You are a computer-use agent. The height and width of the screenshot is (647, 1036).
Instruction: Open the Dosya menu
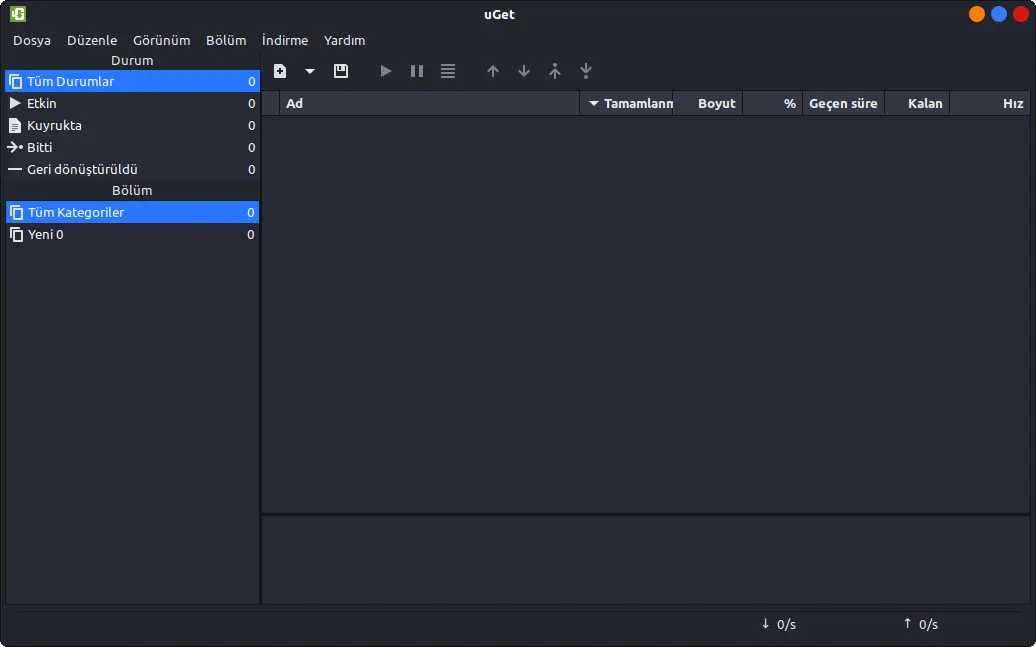pyautogui.click(x=32, y=40)
